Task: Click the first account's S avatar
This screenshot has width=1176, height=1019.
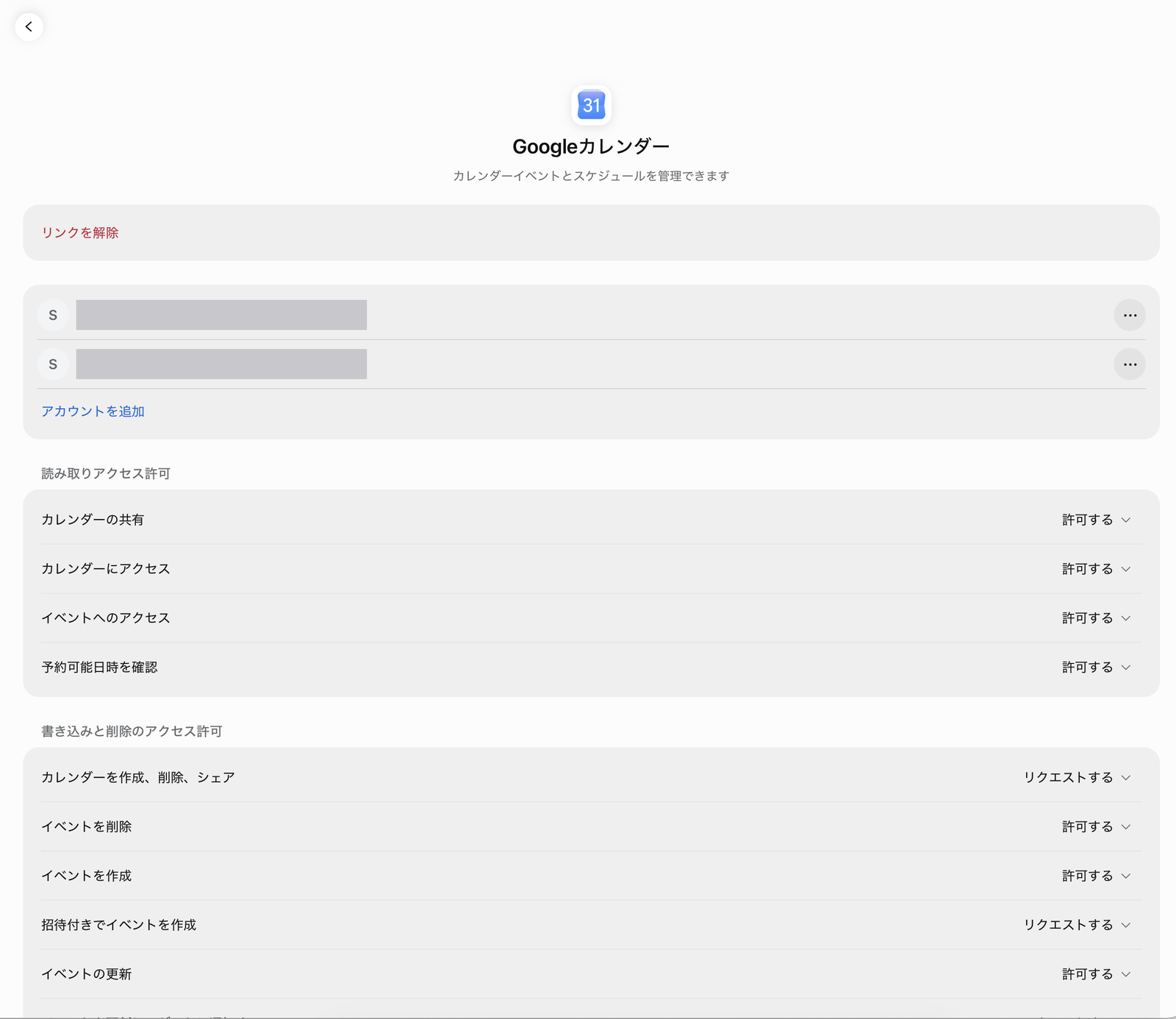Action: pyautogui.click(x=53, y=315)
